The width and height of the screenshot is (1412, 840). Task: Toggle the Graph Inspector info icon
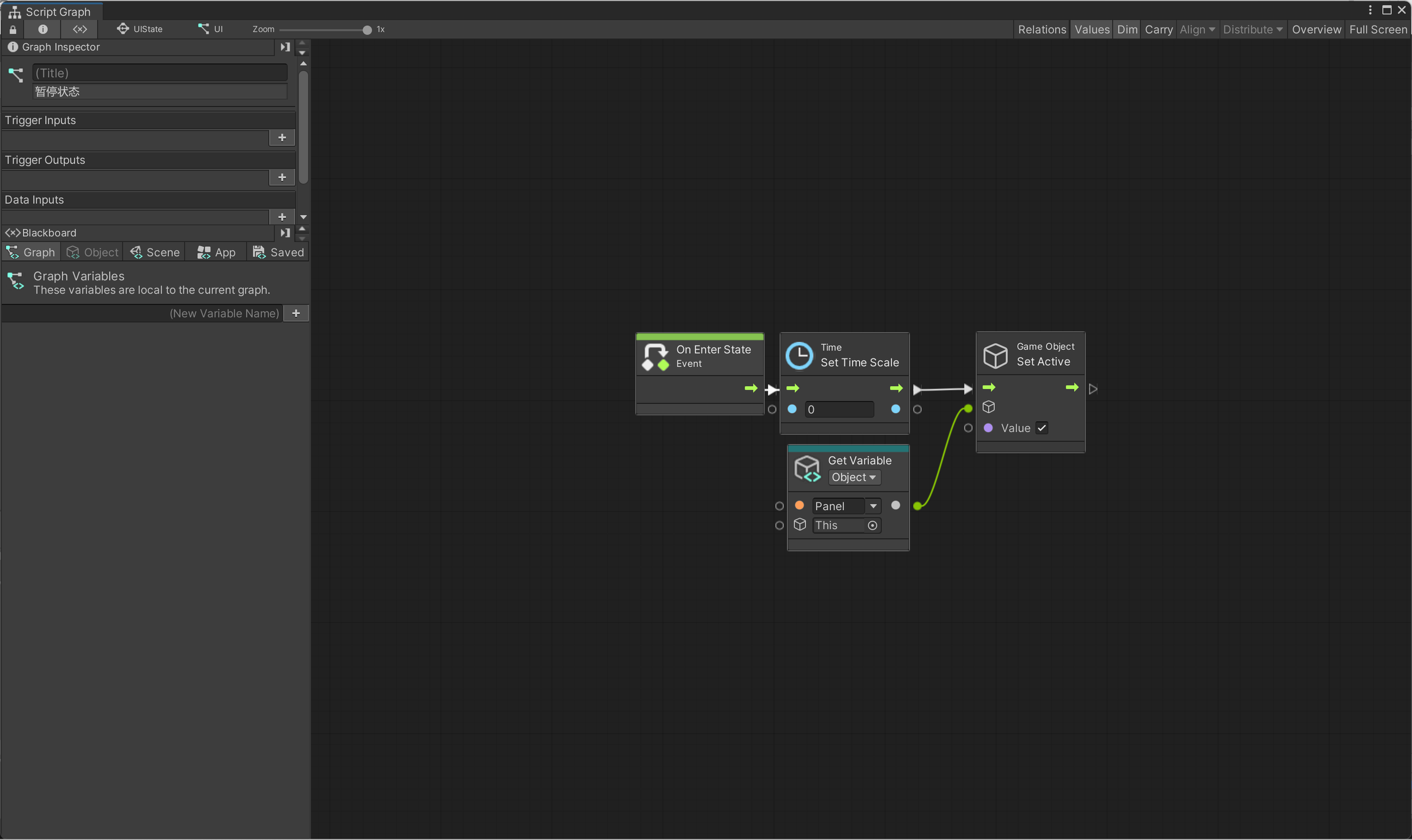(x=42, y=29)
